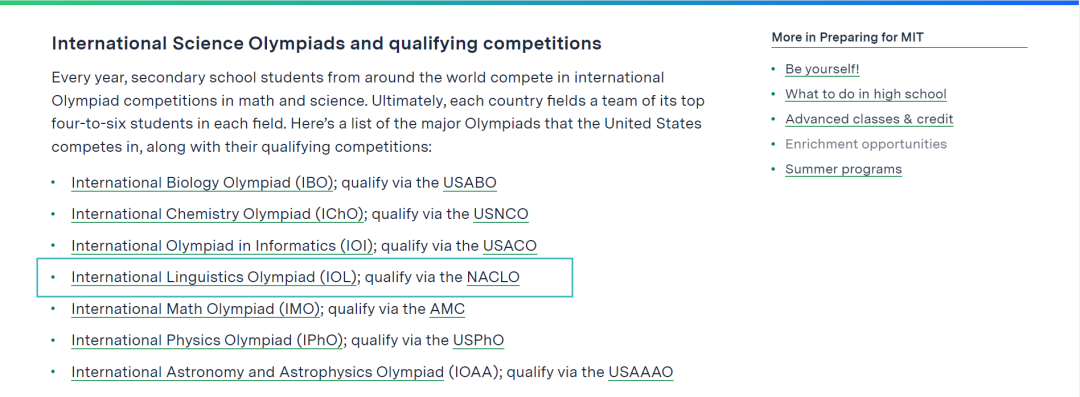The image size is (1080, 397).
Task: Open the 'Be yourself!' sidebar link
Action: (822, 69)
